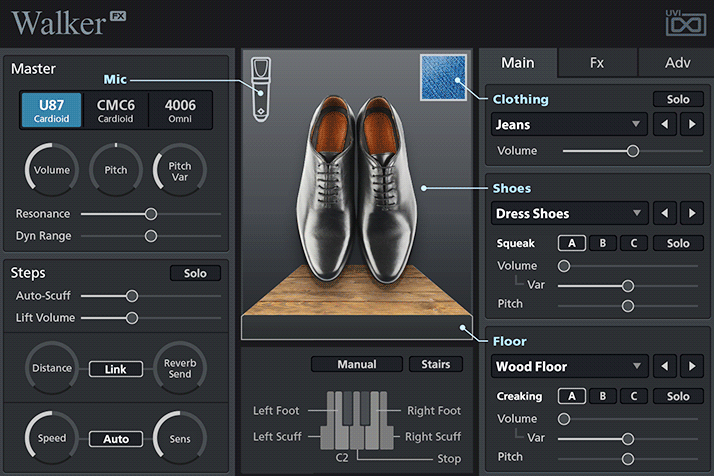This screenshot has height=476, width=714.
Task: Click the microphone icon in the viewer
Action: pyautogui.click(x=261, y=88)
